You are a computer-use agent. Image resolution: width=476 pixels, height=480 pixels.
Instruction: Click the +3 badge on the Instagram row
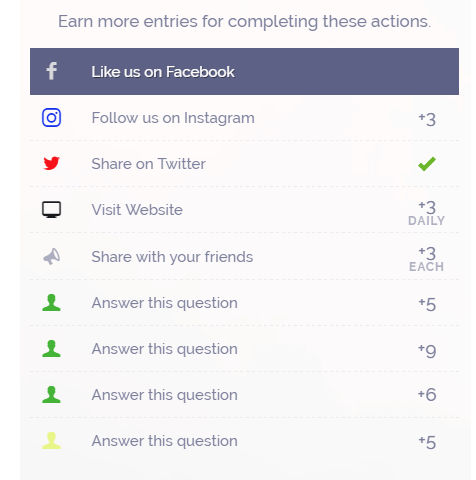(x=427, y=119)
